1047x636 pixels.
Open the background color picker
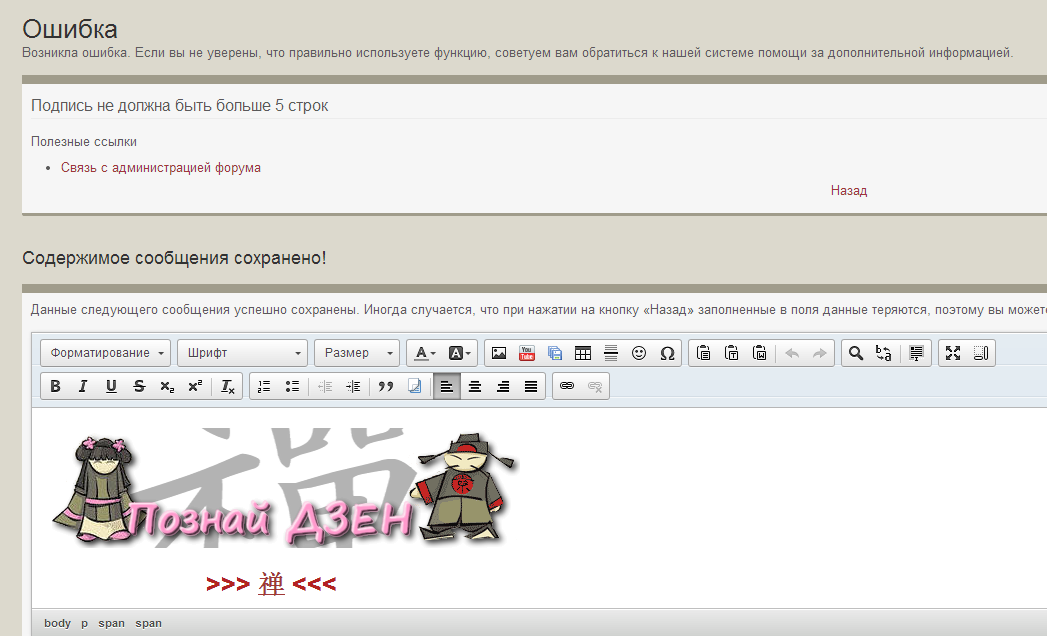459,353
